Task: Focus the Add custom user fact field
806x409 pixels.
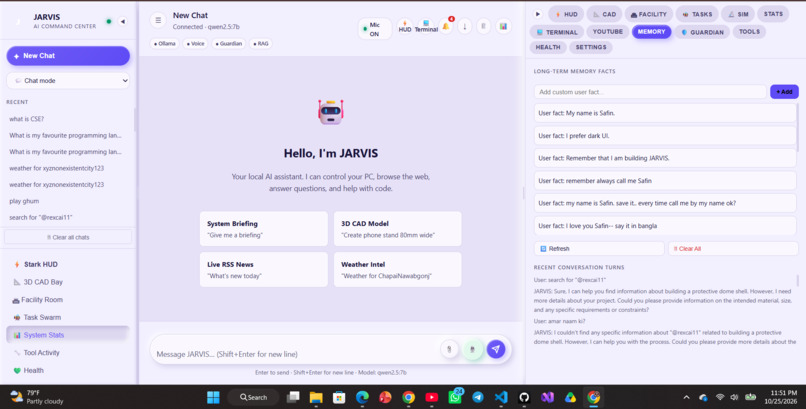Action: (x=650, y=92)
